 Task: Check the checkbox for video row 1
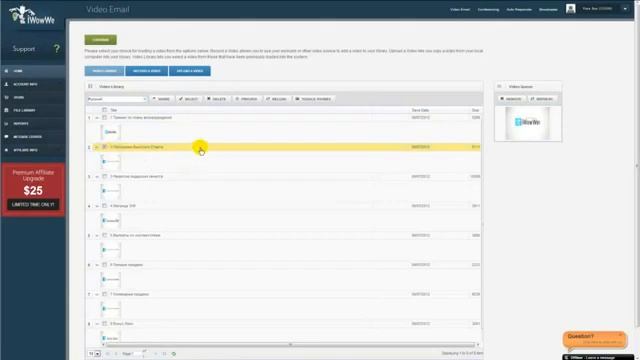tap(104, 118)
